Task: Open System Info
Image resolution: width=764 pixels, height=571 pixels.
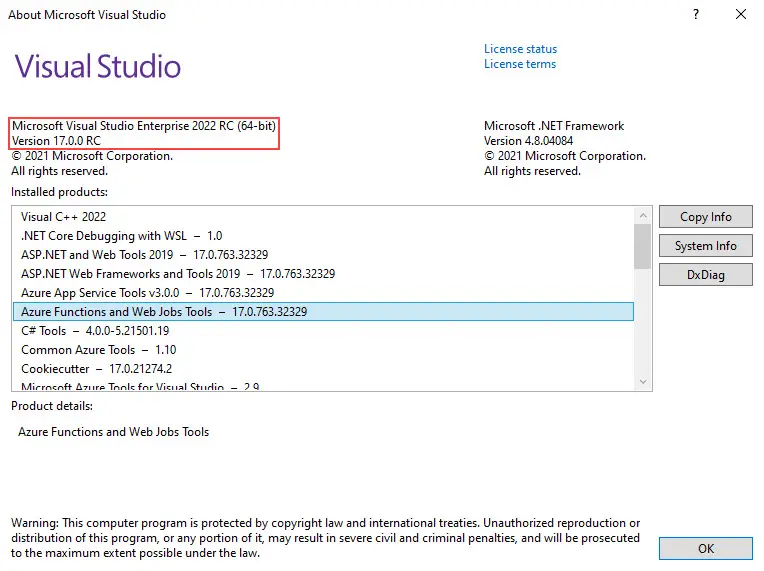Action: (706, 246)
